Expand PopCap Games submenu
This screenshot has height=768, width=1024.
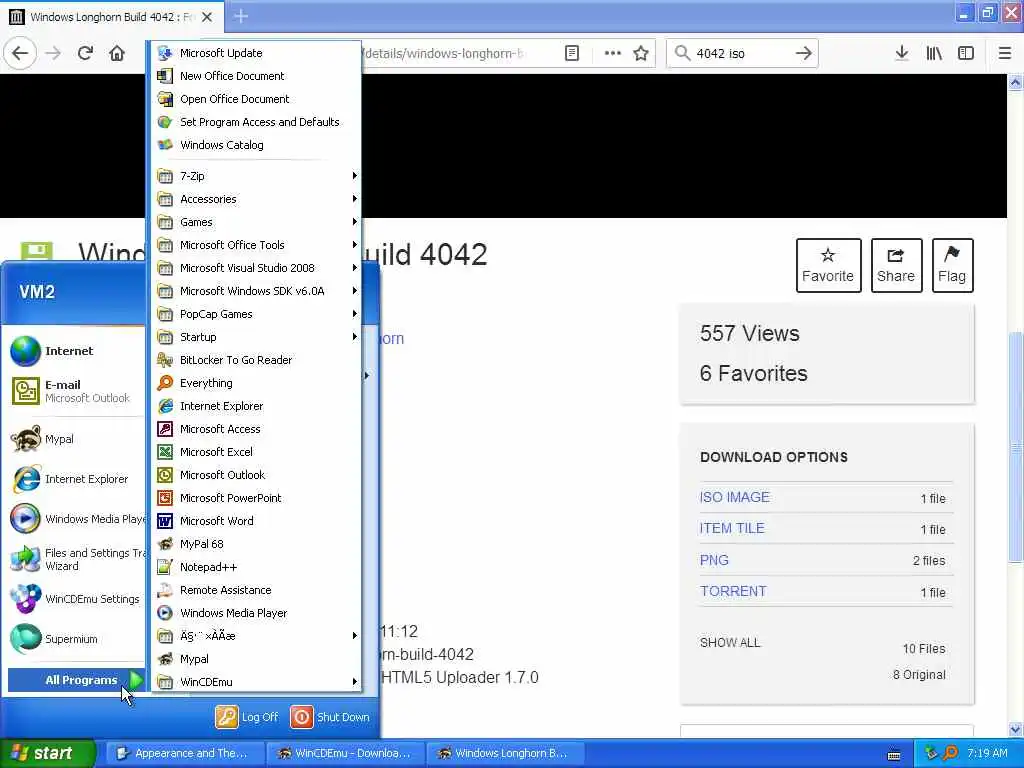tap(256, 314)
